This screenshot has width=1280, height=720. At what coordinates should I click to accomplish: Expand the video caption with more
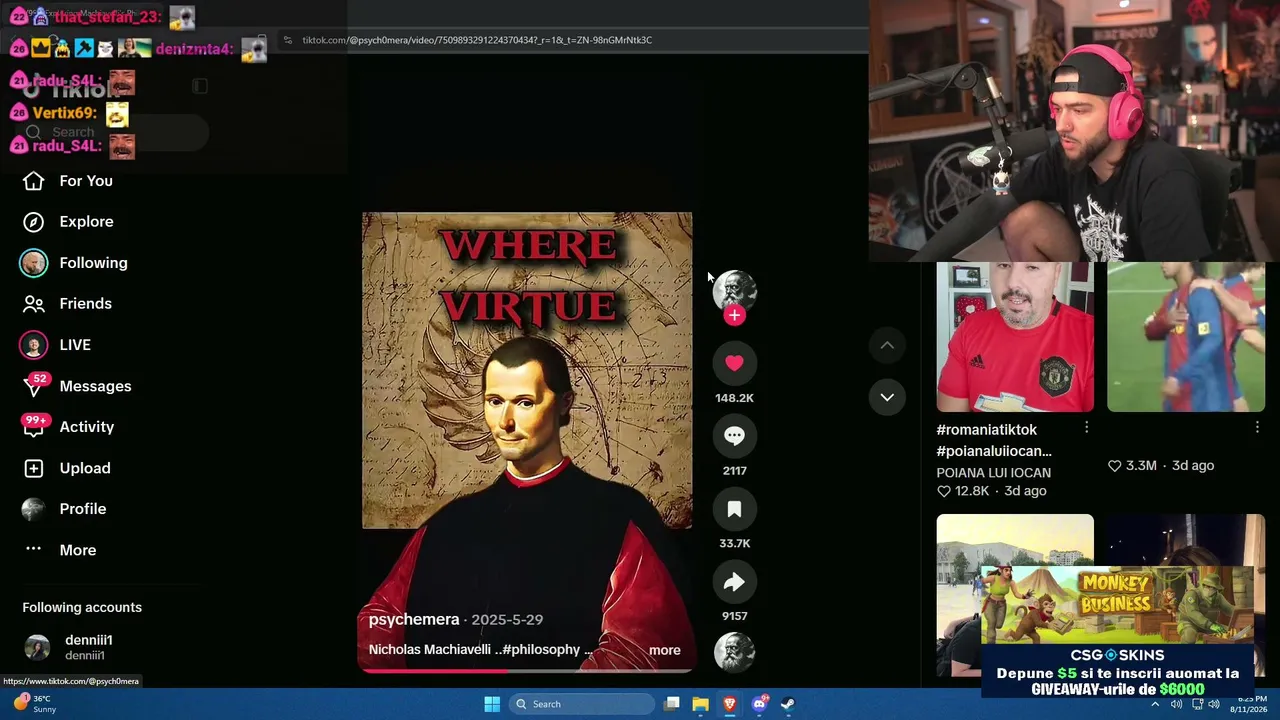(664, 650)
